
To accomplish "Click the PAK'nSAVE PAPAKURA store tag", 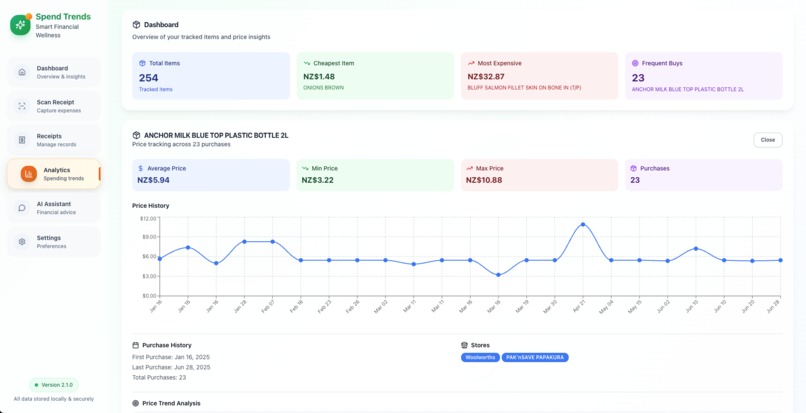I will click(x=535, y=357).
